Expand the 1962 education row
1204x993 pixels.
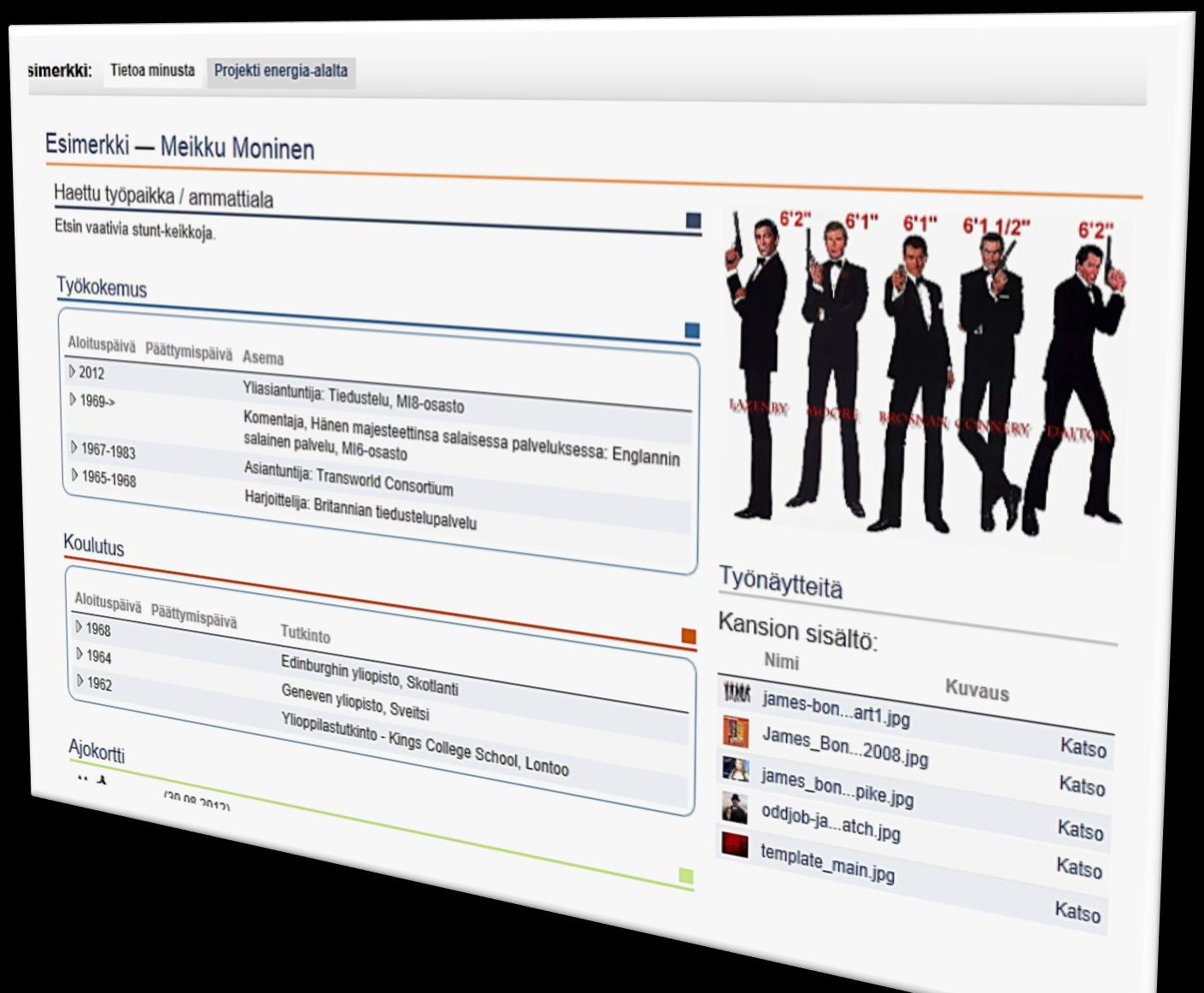(81, 681)
